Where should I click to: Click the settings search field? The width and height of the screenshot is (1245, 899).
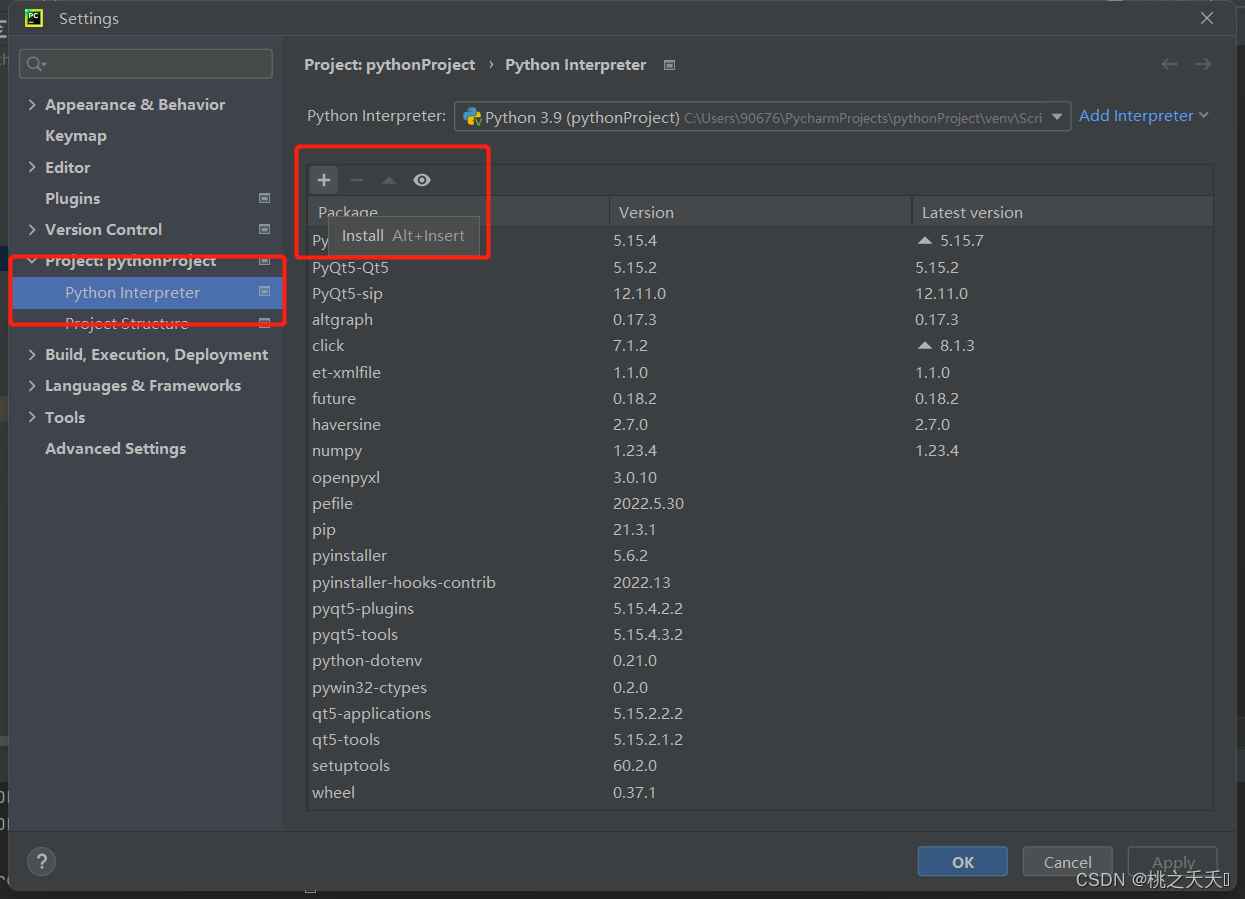(x=146, y=64)
